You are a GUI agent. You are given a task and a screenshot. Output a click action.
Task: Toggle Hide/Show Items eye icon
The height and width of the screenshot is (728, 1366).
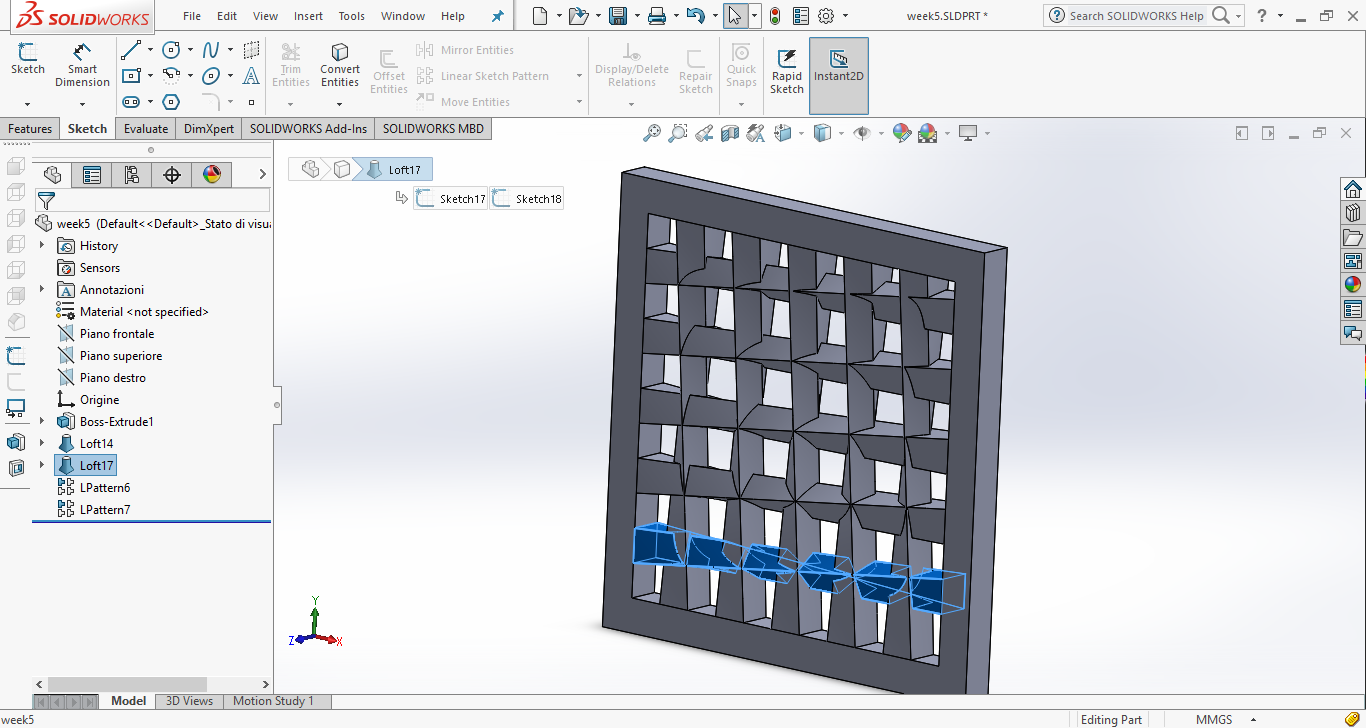862,132
